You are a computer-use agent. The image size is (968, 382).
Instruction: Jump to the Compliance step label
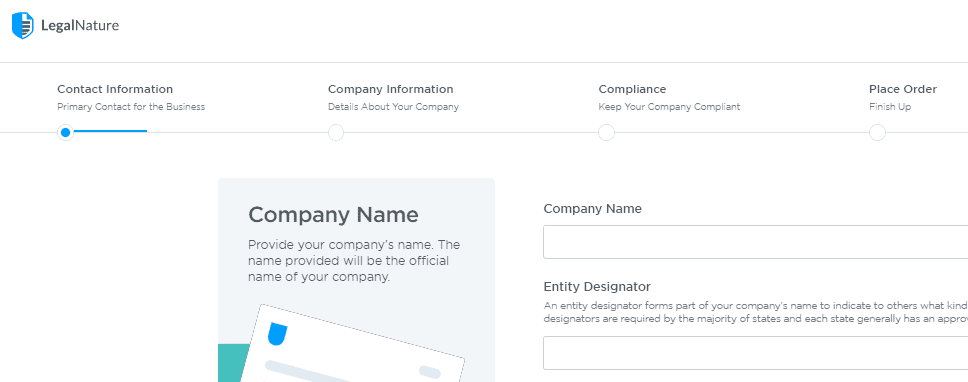point(632,89)
